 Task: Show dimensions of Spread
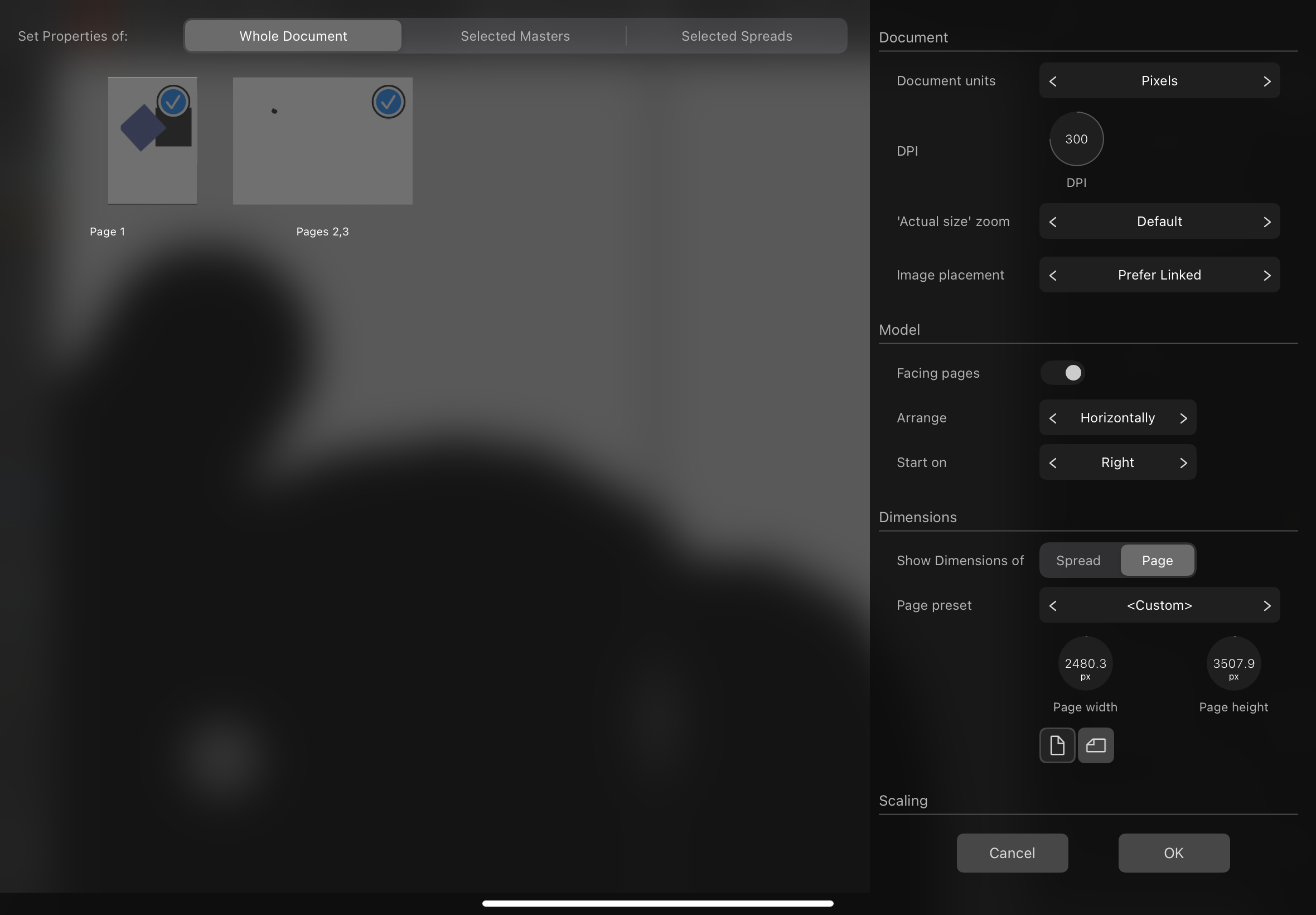pos(1078,561)
